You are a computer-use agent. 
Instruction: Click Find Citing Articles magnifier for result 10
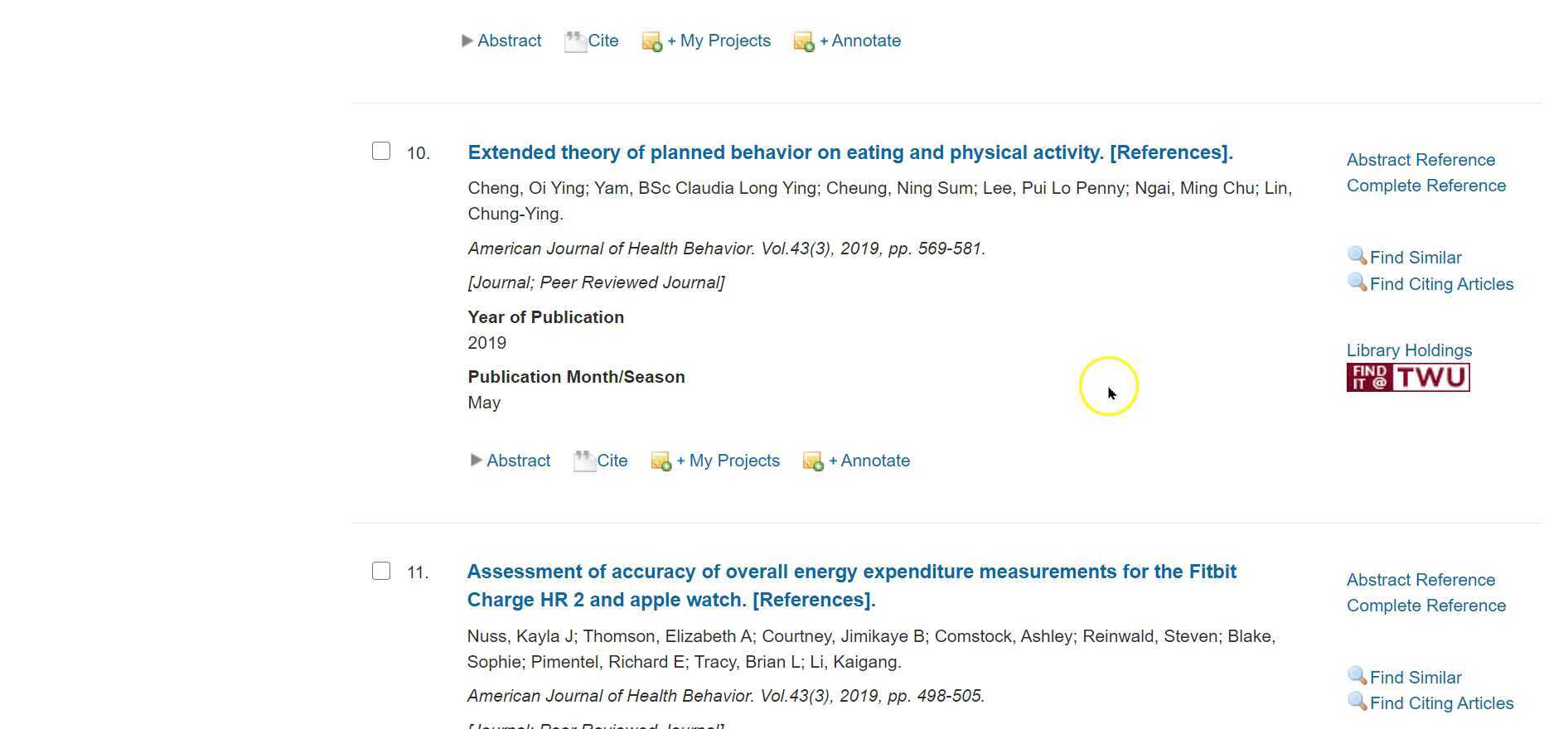[x=1357, y=282]
